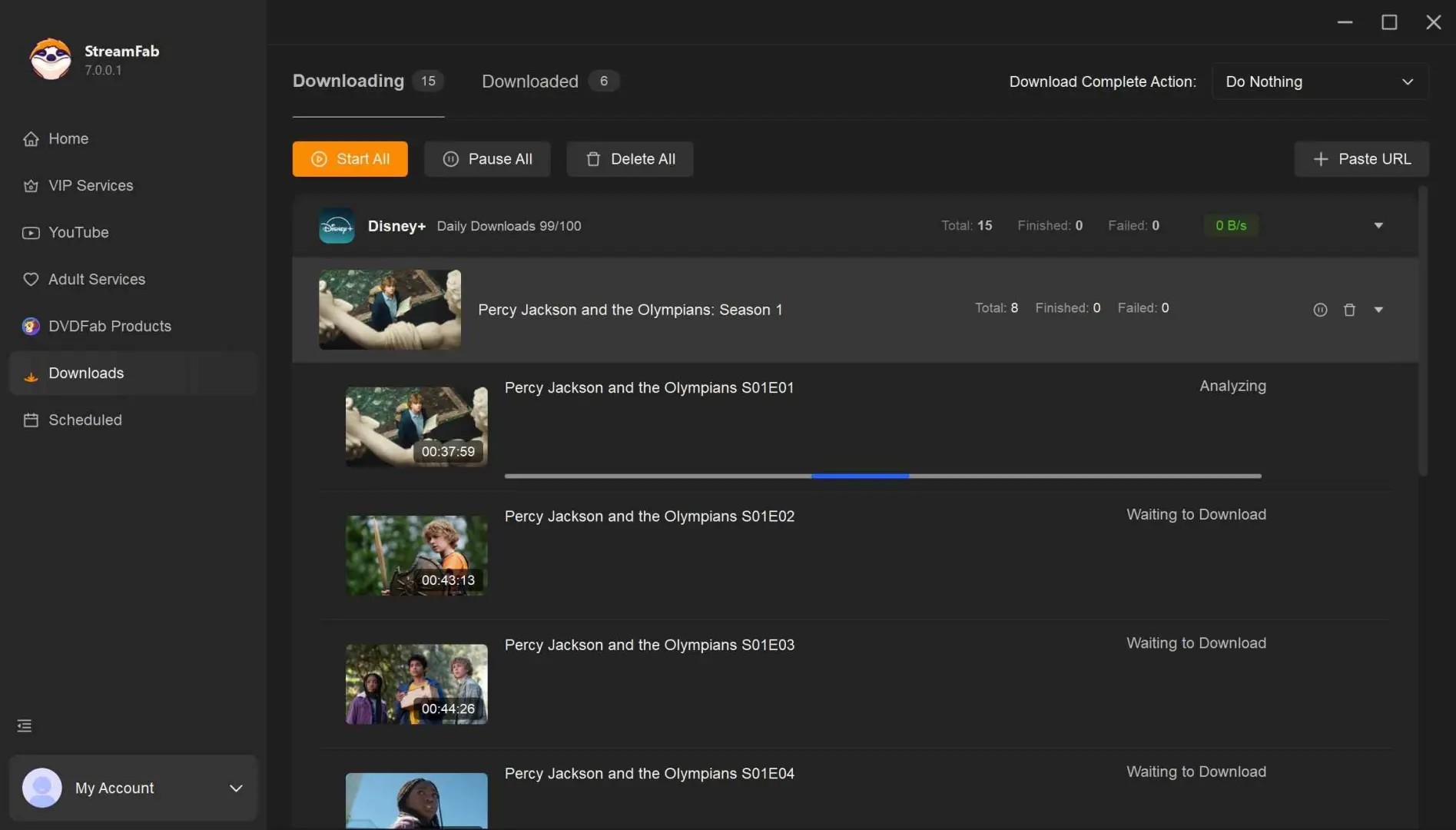
Task: Delete Percy Jackson Season 1 via trash icon
Action: tap(1349, 309)
